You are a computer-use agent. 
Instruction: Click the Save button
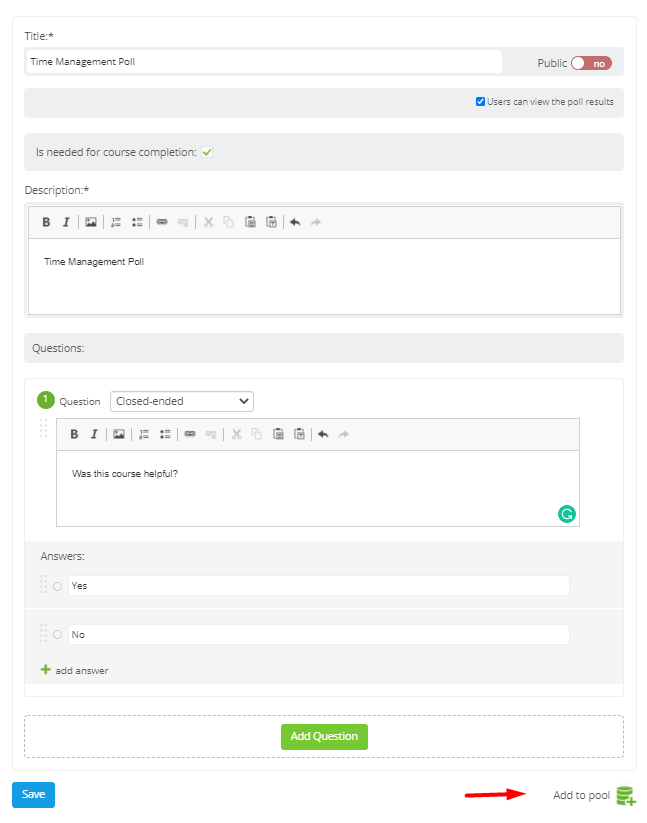pyautogui.click(x=32, y=794)
